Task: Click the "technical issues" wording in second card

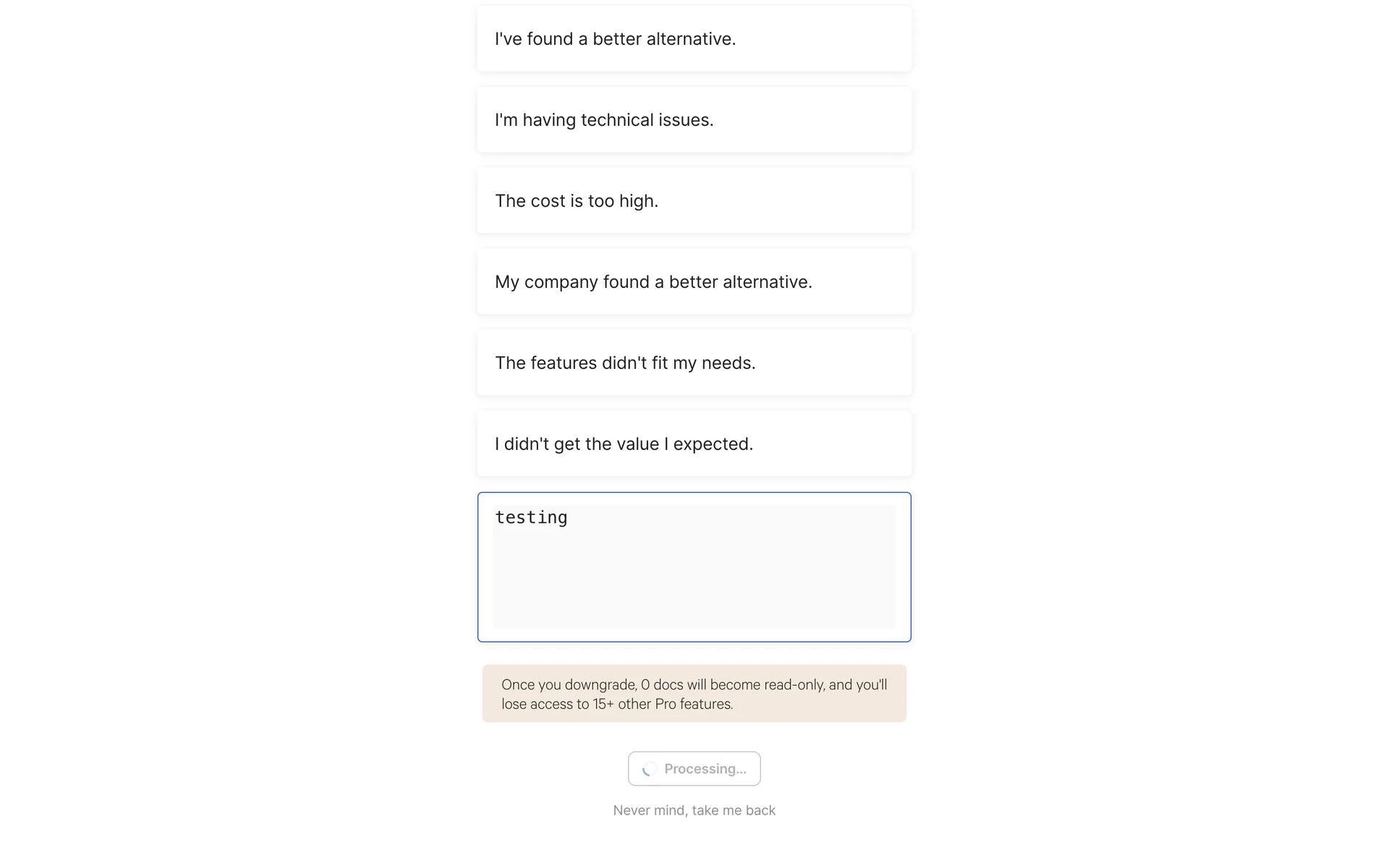Action: click(x=647, y=120)
